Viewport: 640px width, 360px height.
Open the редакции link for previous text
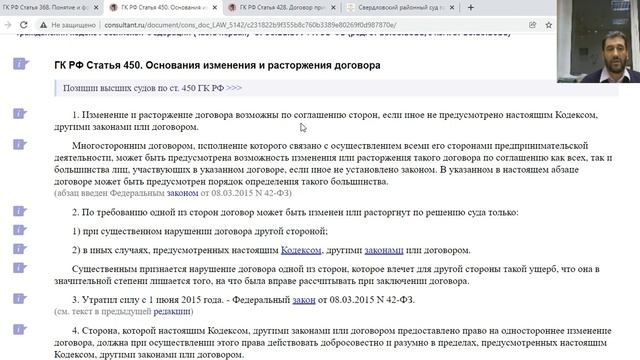(172, 311)
